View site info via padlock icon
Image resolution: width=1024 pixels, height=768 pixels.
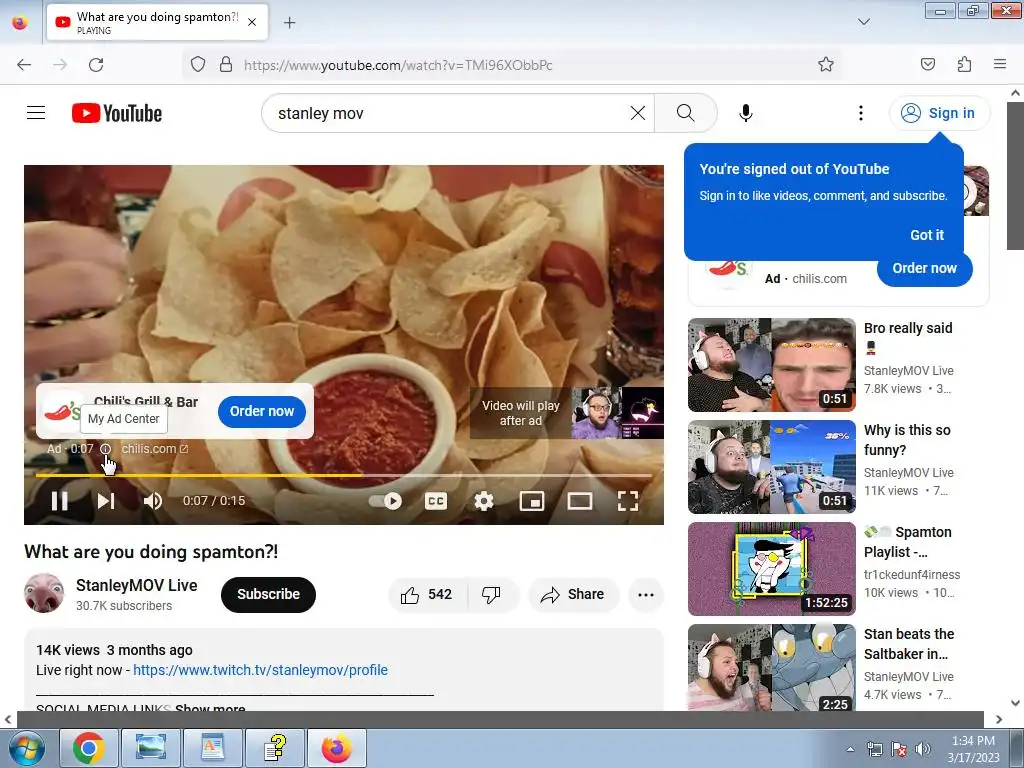pos(226,65)
